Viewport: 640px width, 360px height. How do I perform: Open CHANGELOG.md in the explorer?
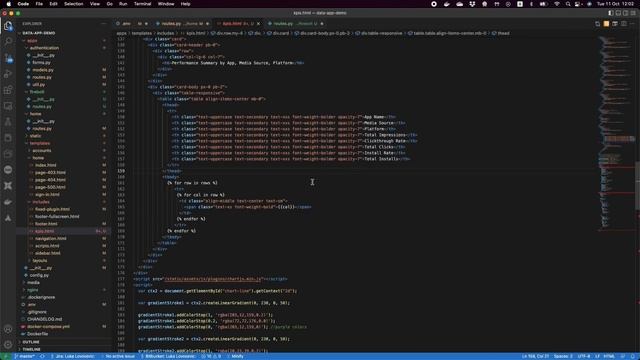(x=44, y=319)
